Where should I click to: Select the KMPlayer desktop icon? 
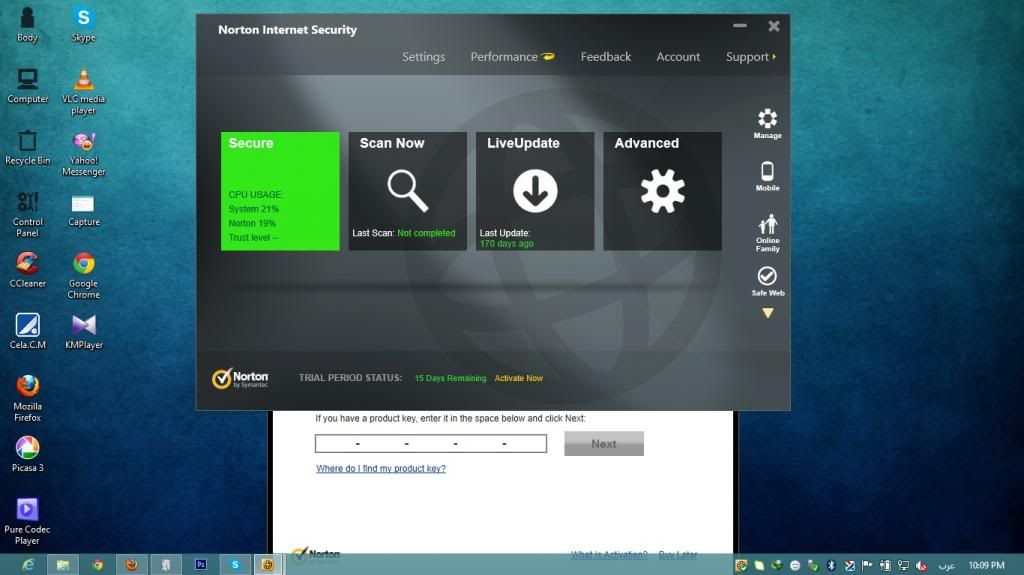click(x=84, y=331)
